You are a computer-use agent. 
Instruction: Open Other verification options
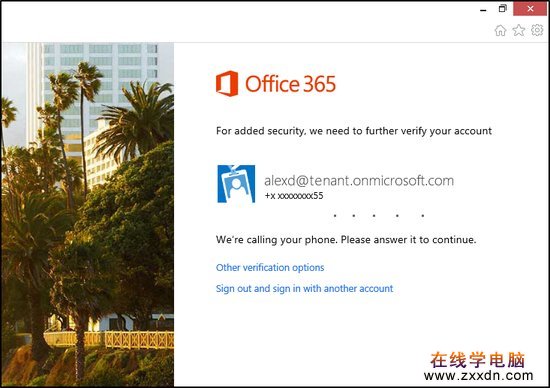[x=270, y=268]
